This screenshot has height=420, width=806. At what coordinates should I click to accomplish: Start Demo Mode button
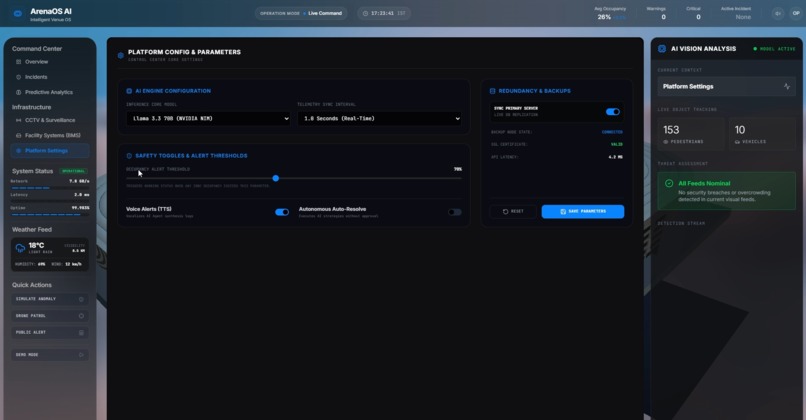pos(50,355)
